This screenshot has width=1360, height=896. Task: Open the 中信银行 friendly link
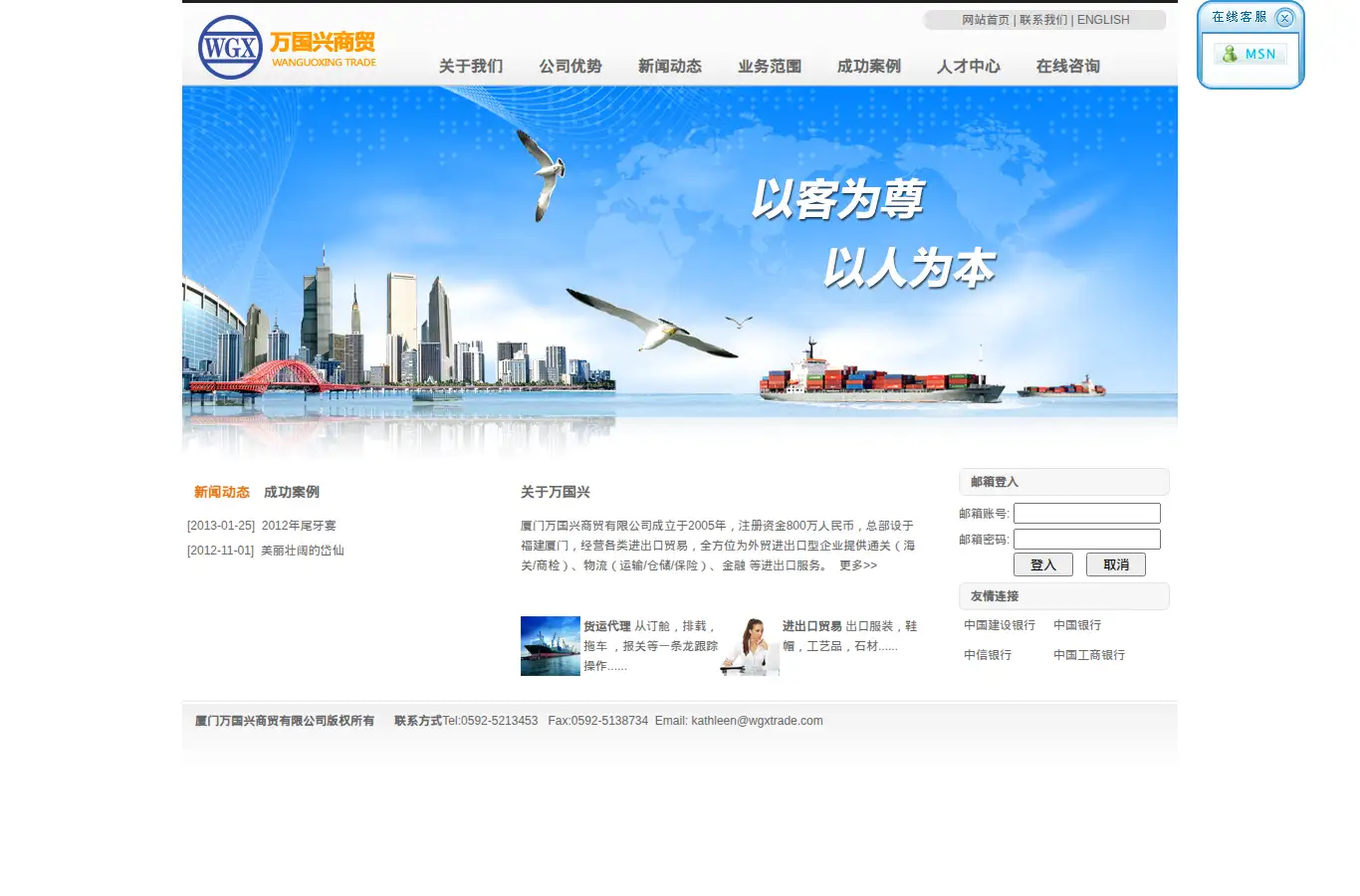pos(988,655)
